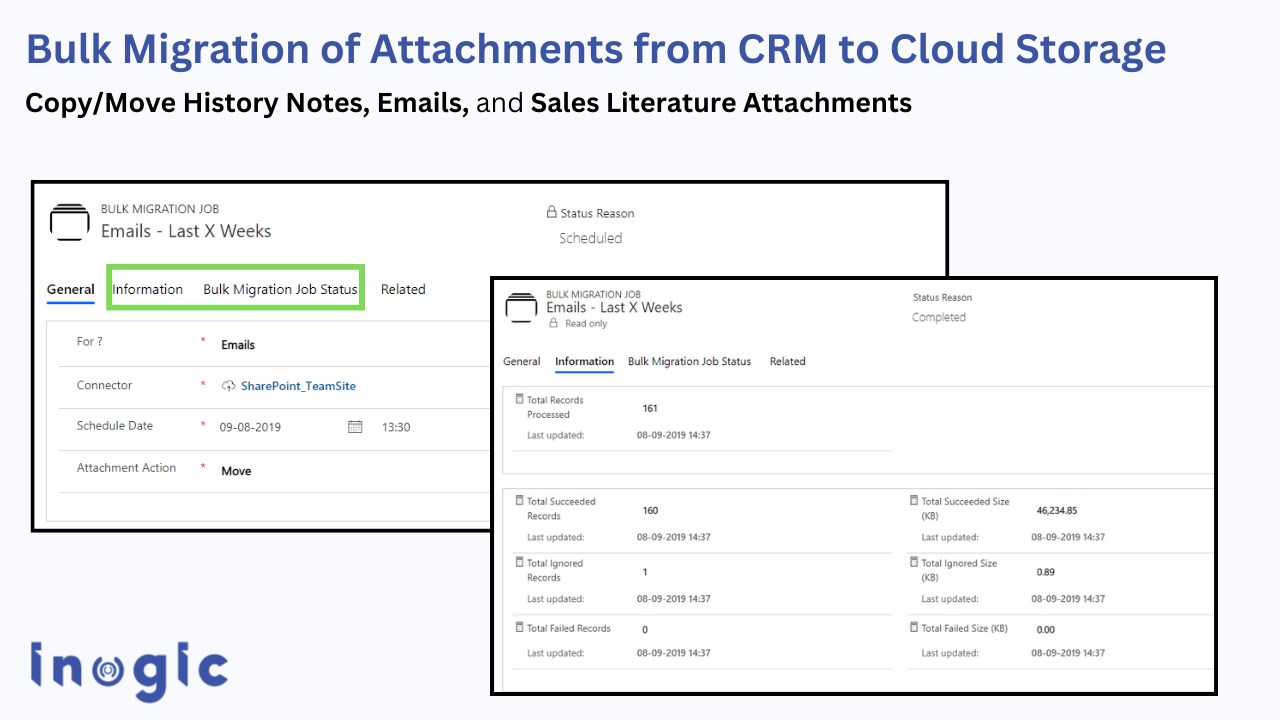Screen dimensions: 1280x720
Task: Click the Total Records Processed value 161
Action: pos(650,408)
